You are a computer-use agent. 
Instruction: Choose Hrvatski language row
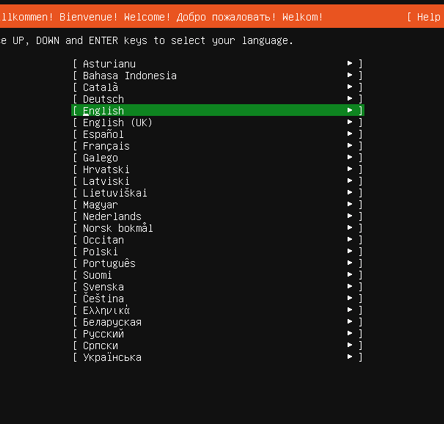coord(218,169)
